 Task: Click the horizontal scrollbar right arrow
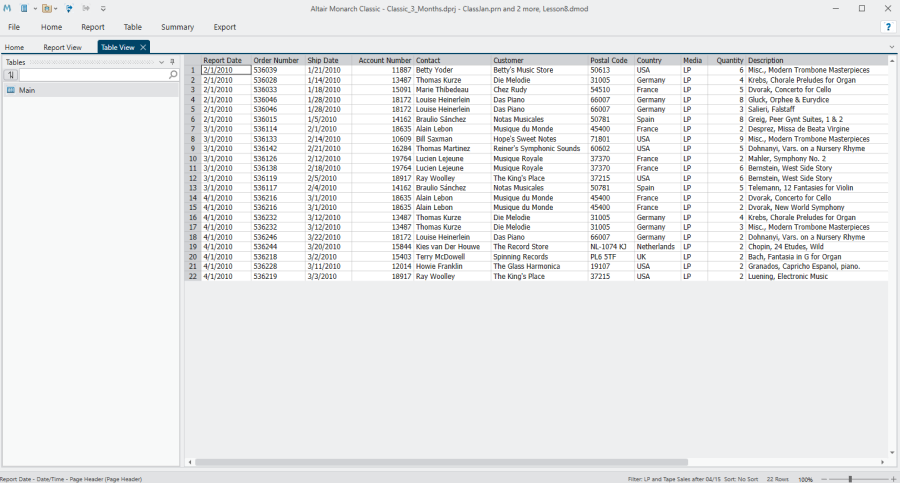[x=883, y=462]
